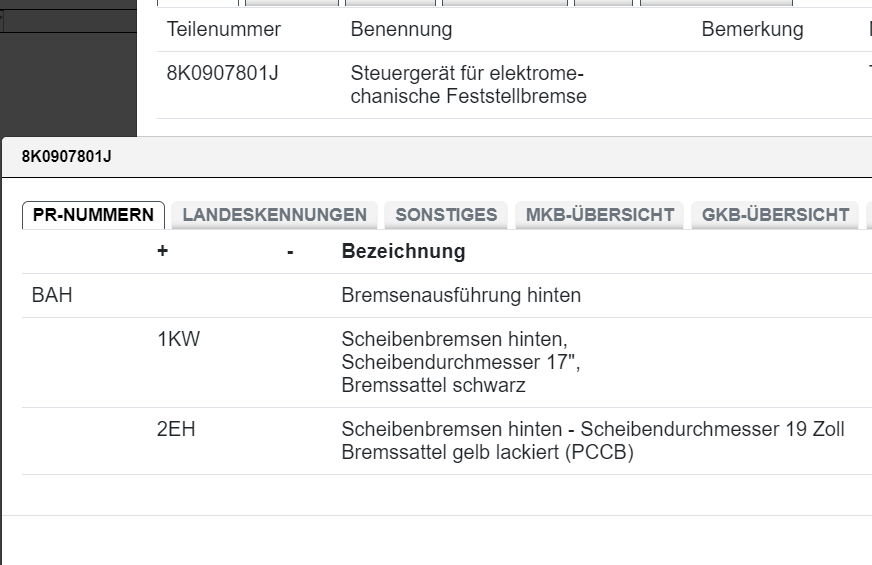Click the Benennung column header
872x565 pixels.
coord(401,29)
